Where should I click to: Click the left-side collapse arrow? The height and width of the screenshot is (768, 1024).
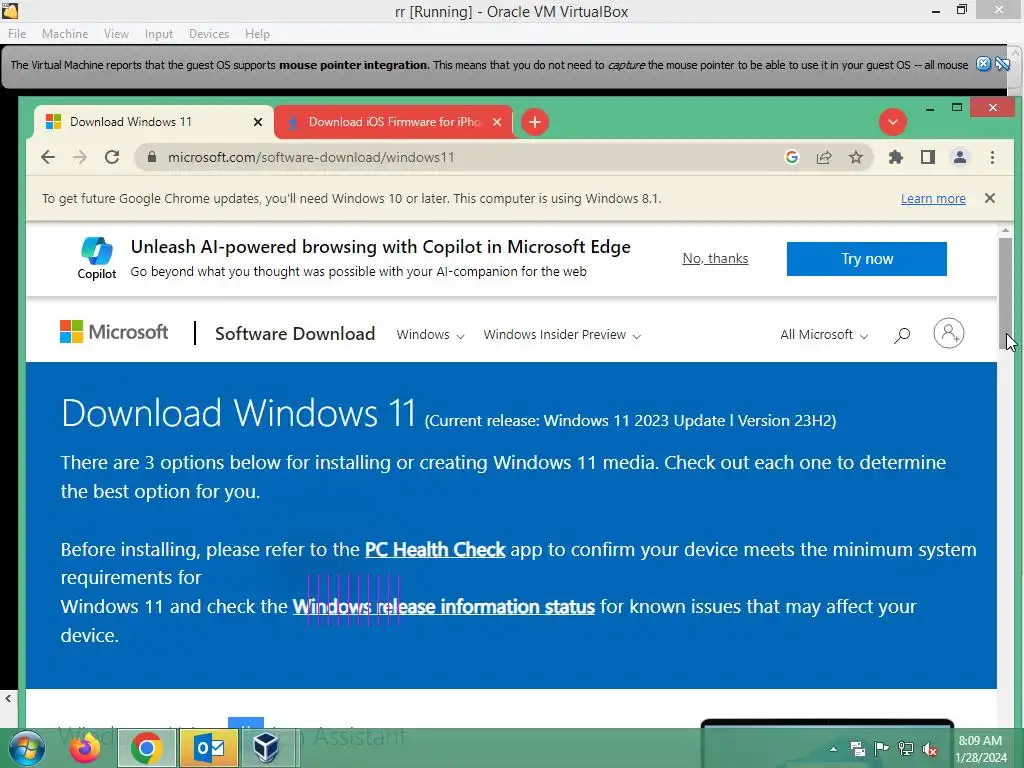point(8,698)
